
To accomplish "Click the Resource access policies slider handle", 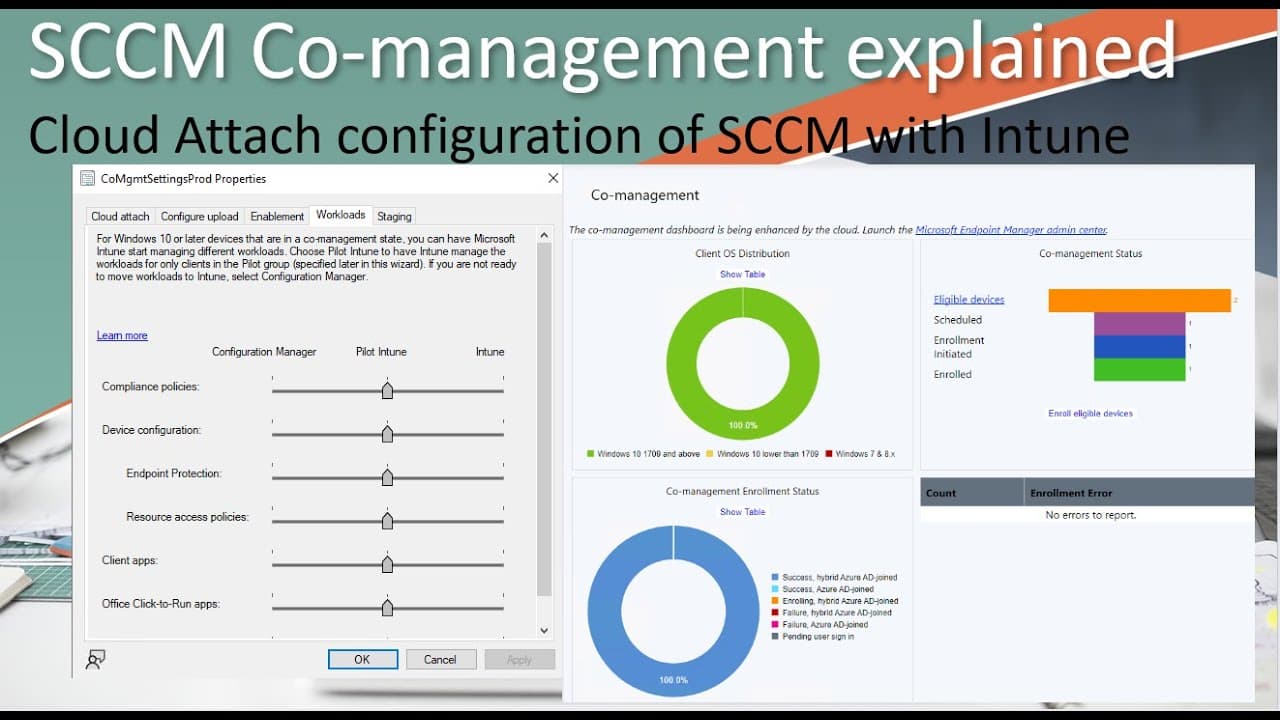I will point(387,521).
